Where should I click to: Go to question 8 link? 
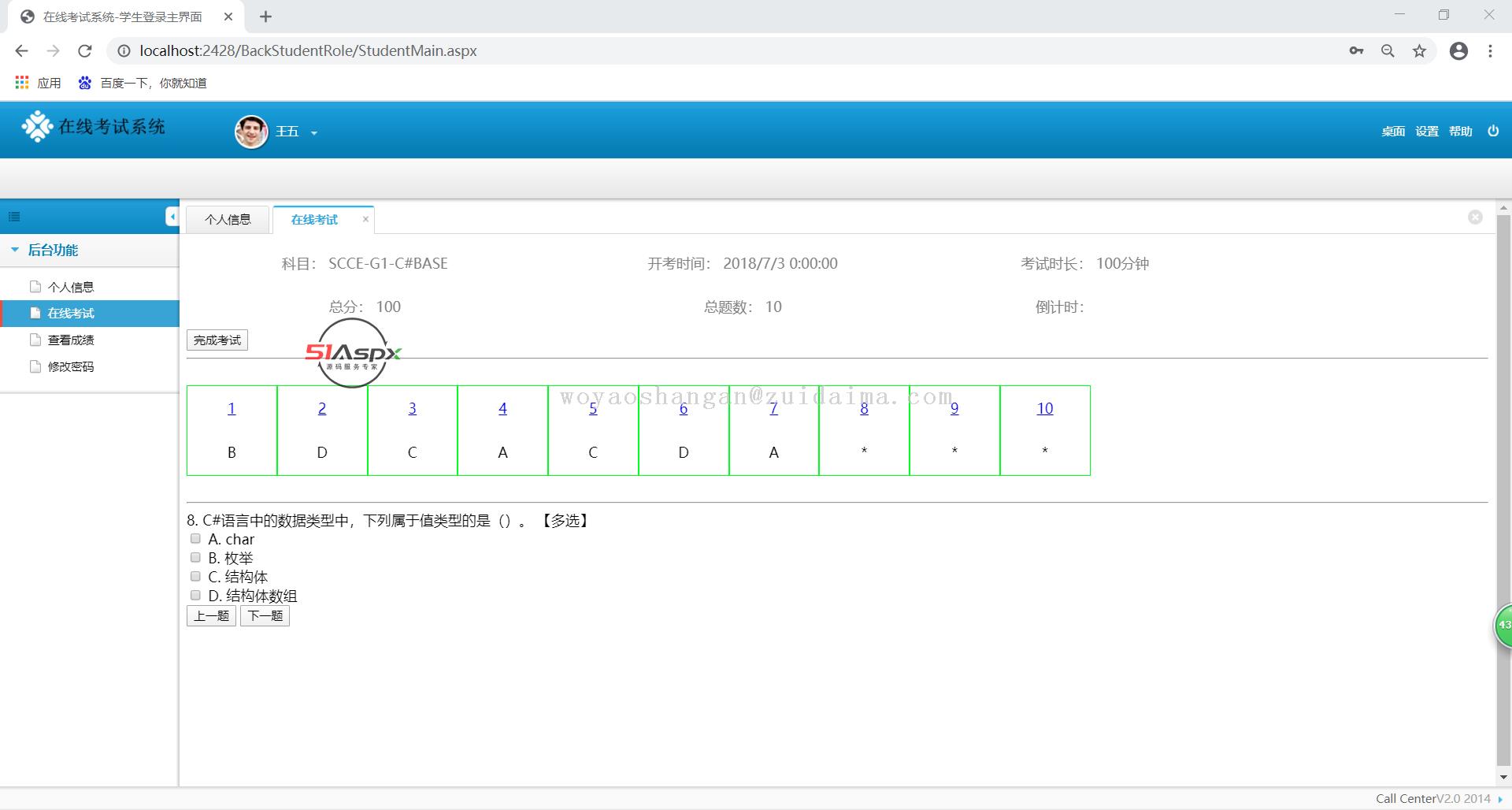[x=864, y=408]
